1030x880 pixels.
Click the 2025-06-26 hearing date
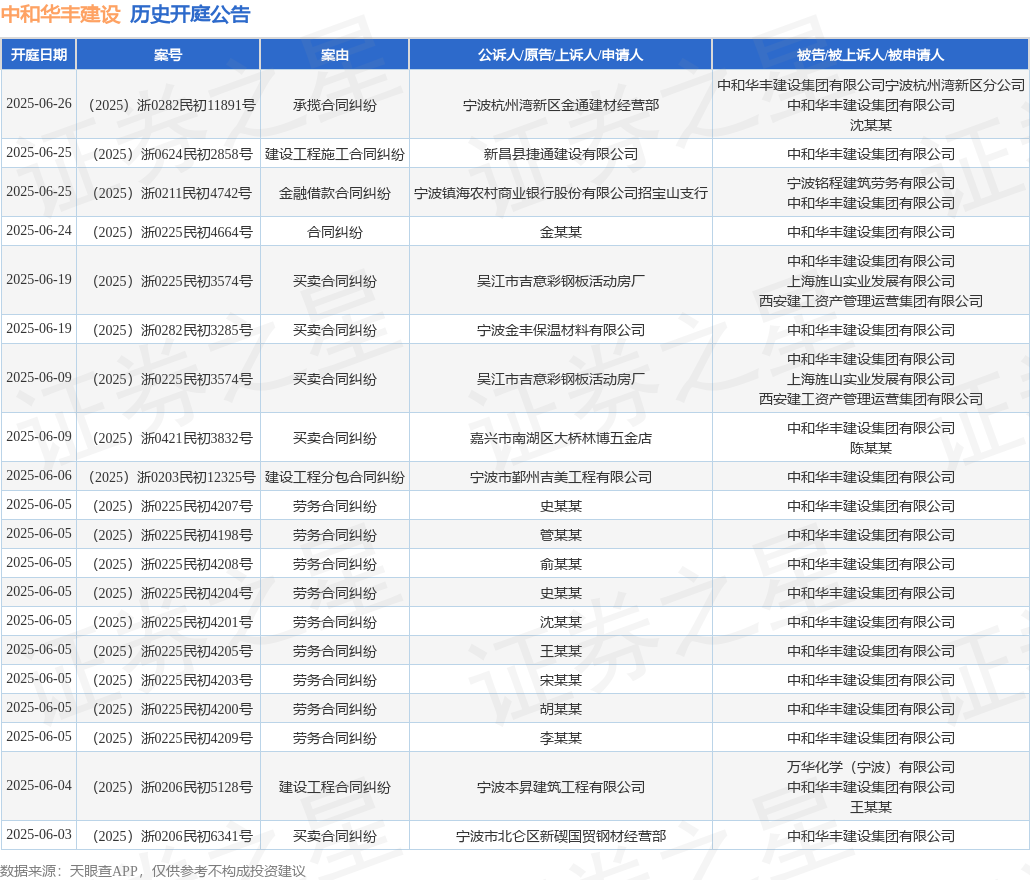coord(39,104)
